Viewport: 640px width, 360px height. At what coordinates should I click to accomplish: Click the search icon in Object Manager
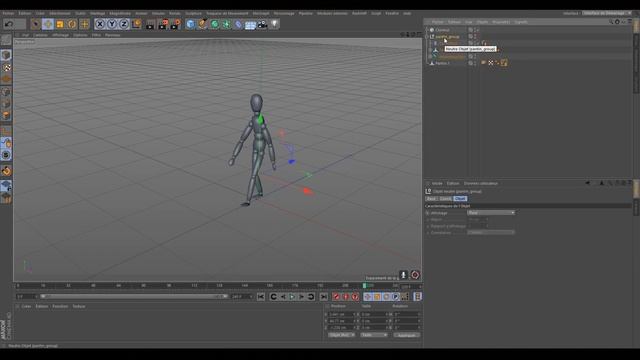(611, 22)
